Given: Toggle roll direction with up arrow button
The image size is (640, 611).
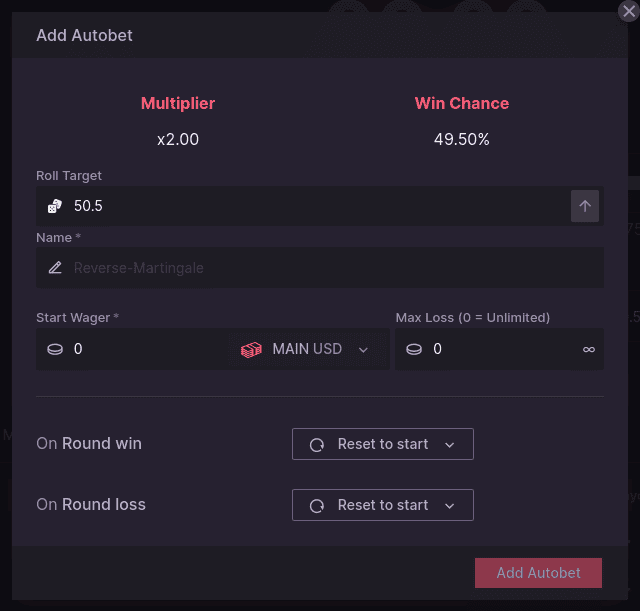Looking at the screenshot, I should 584,206.
